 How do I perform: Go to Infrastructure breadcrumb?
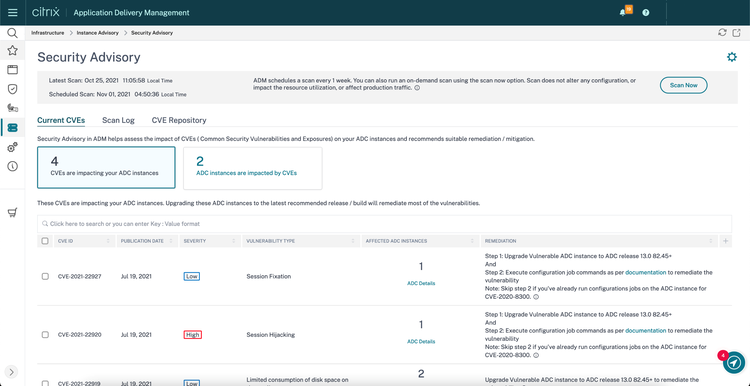[47, 33]
